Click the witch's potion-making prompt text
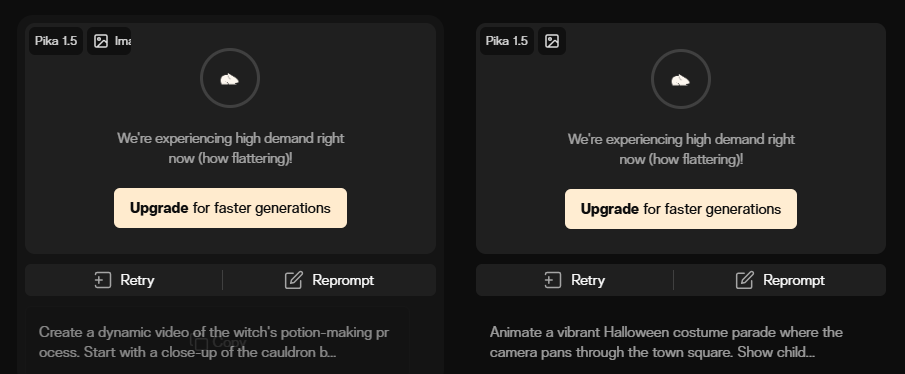905x374 pixels. pyautogui.click(x=214, y=342)
